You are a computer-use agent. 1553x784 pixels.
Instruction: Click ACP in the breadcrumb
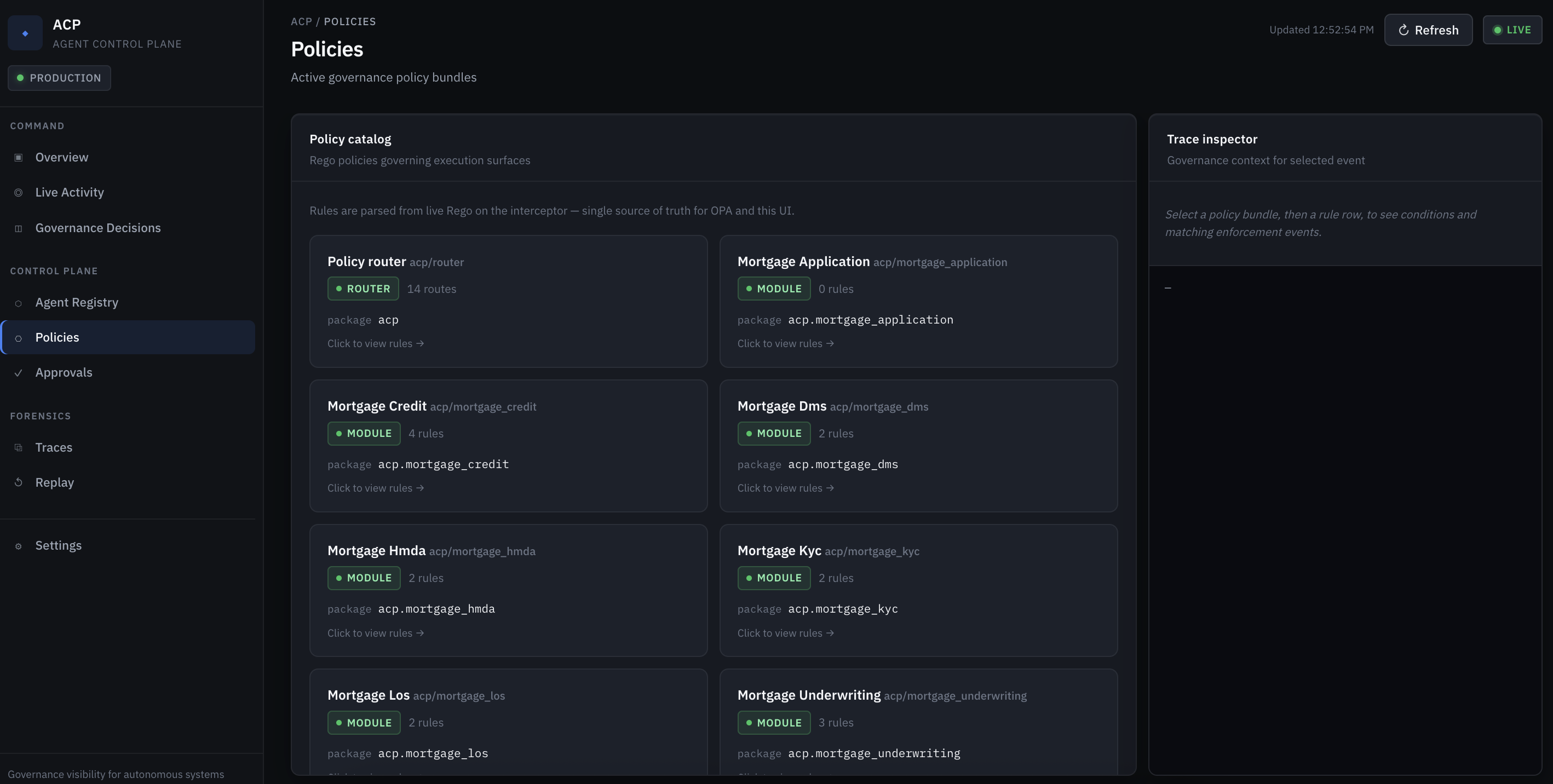(x=301, y=22)
